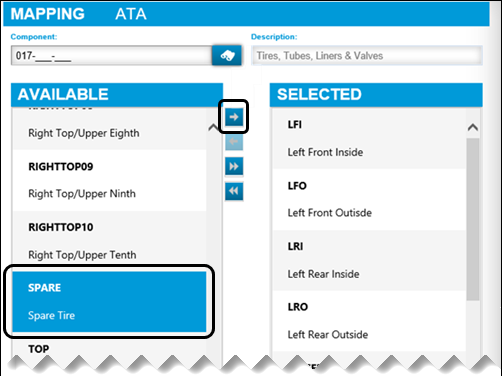Click the Selected list scroll-up arrow

[x=473, y=127]
